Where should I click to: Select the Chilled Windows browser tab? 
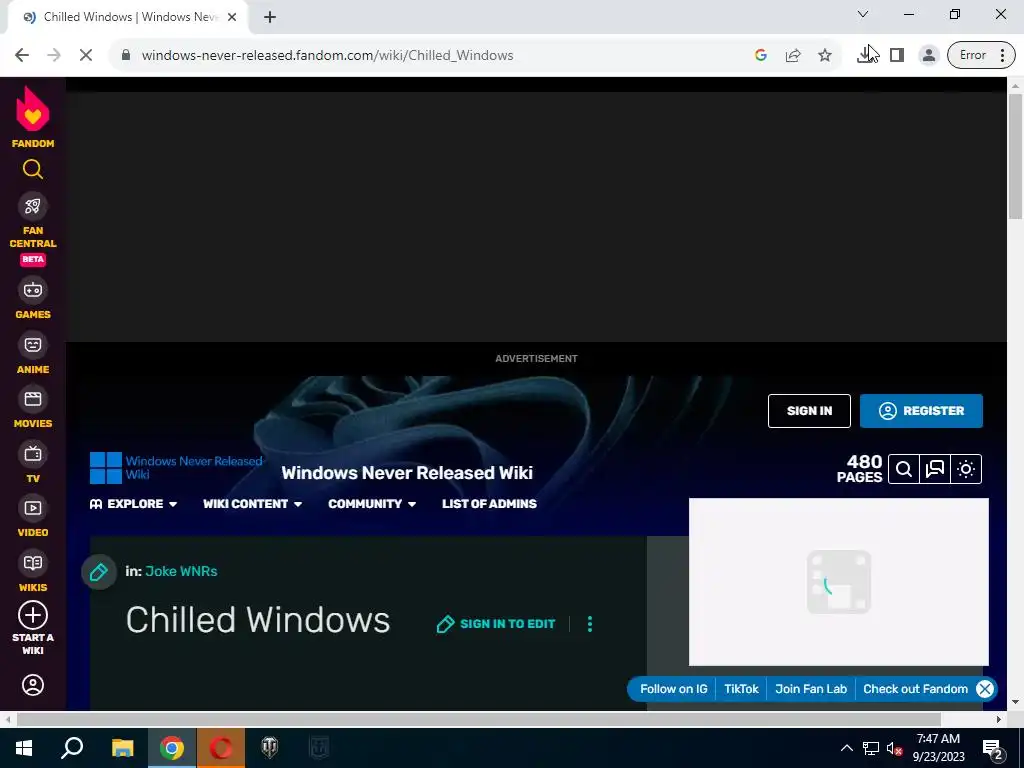127,17
